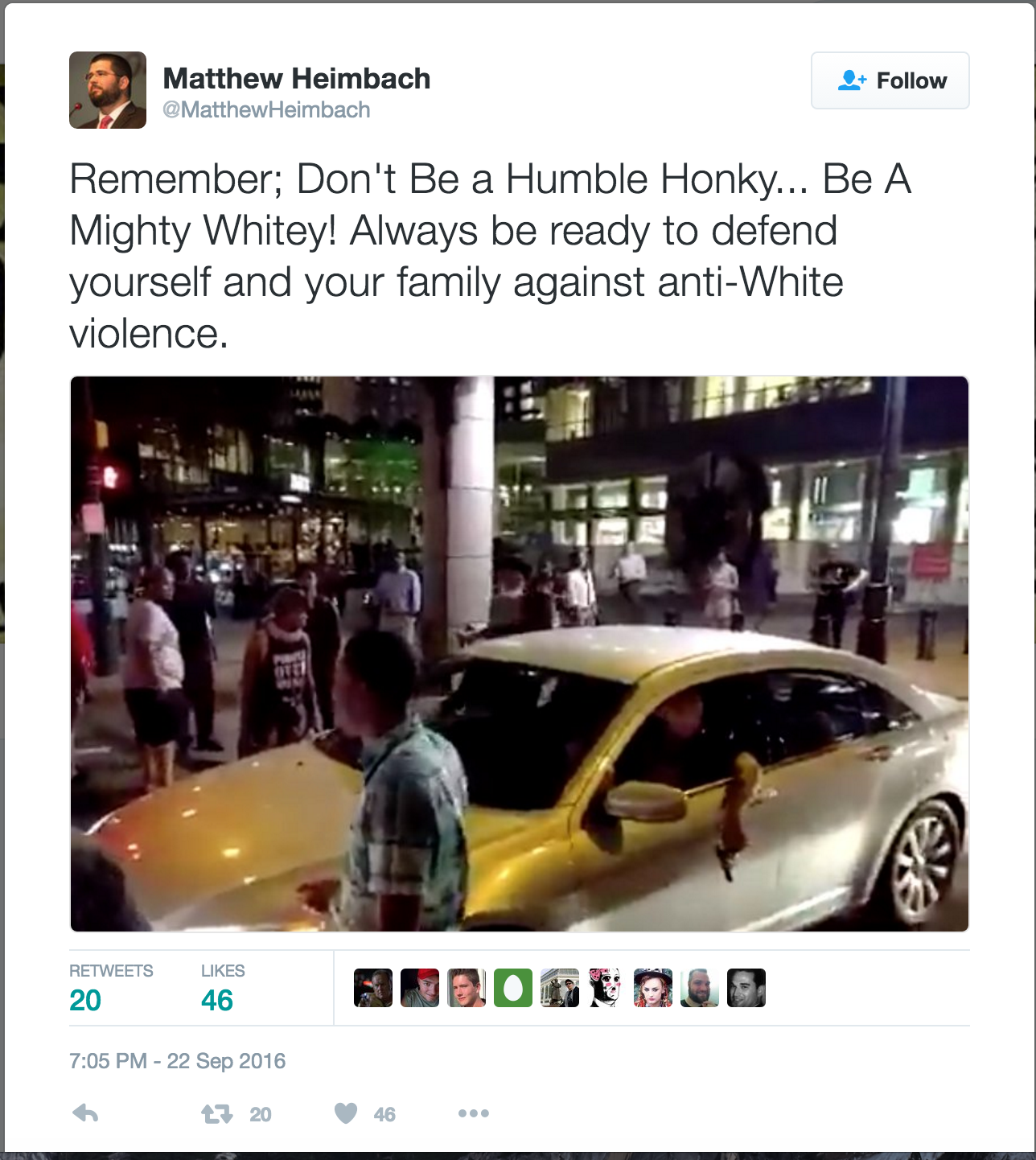Image resolution: width=1036 pixels, height=1160 pixels.
Task: Click the last black-and-white avatar
Action: click(746, 988)
